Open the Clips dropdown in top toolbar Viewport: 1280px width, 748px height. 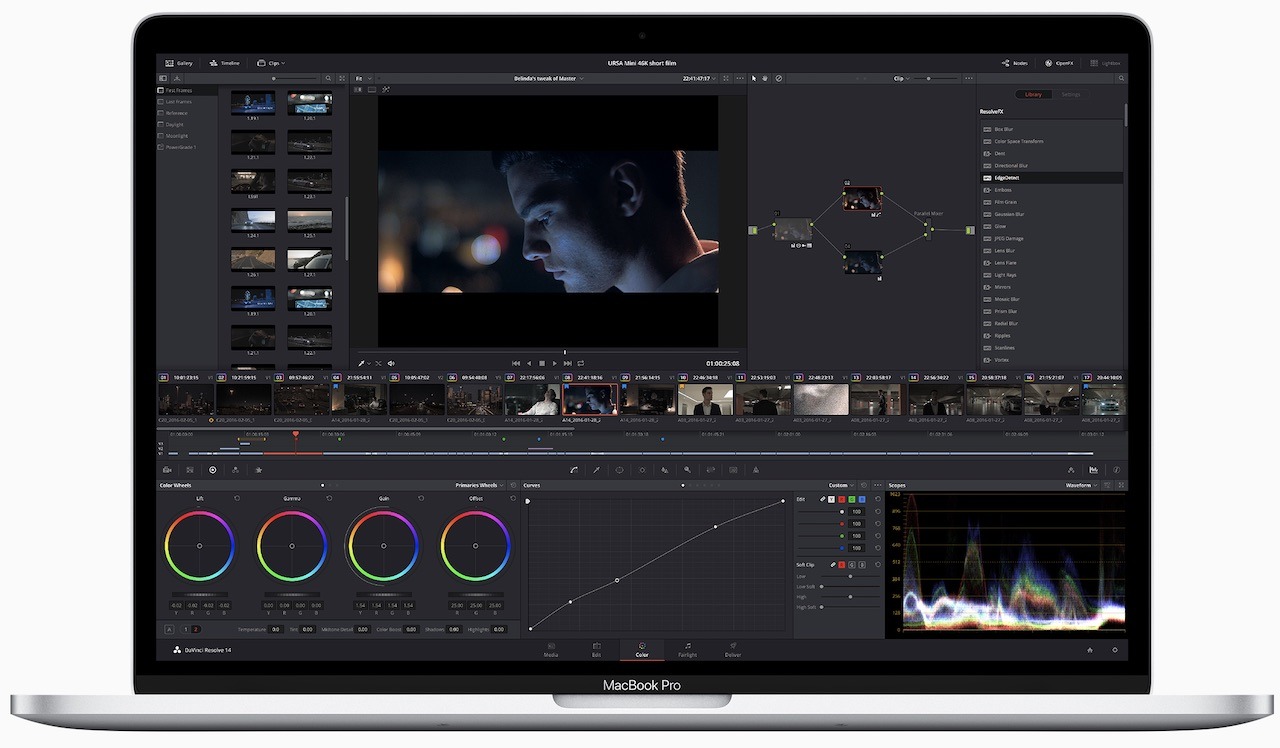272,63
